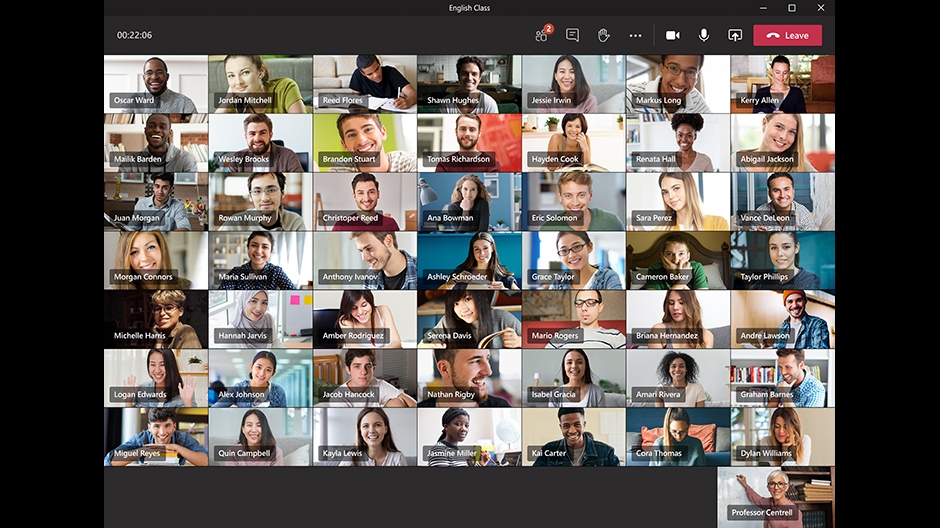Click Miguel Reyes' video tile
Image resolution: width=940 pixels, height=528 pixels.
coord(155,436)
